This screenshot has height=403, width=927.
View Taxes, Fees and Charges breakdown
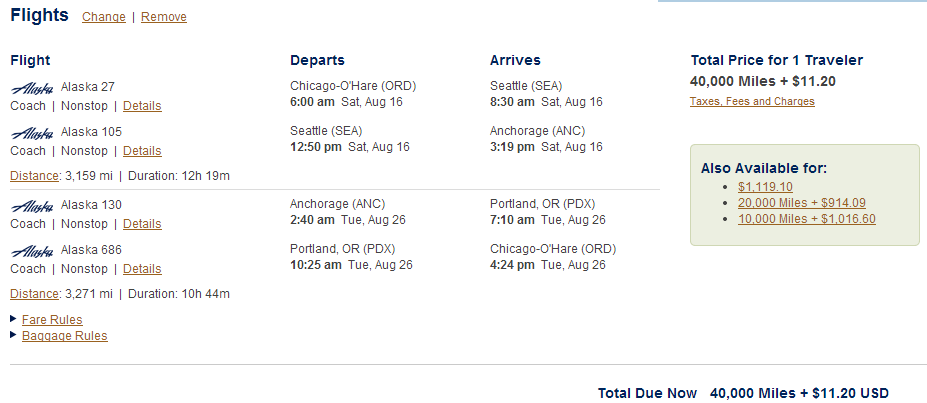752,102
